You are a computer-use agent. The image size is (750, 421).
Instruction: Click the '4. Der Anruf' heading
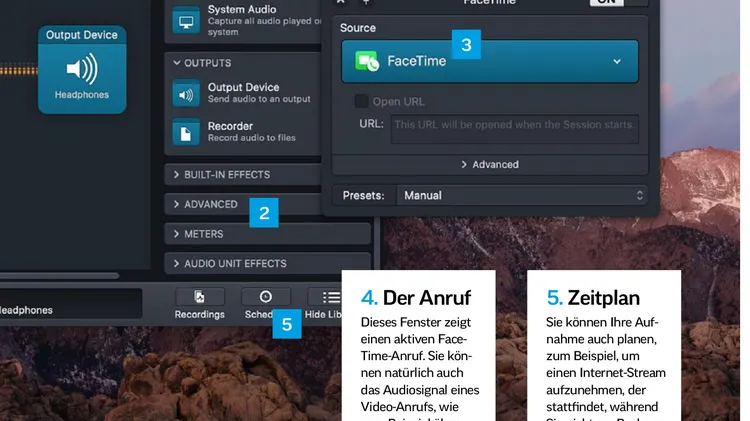point(416,298)
